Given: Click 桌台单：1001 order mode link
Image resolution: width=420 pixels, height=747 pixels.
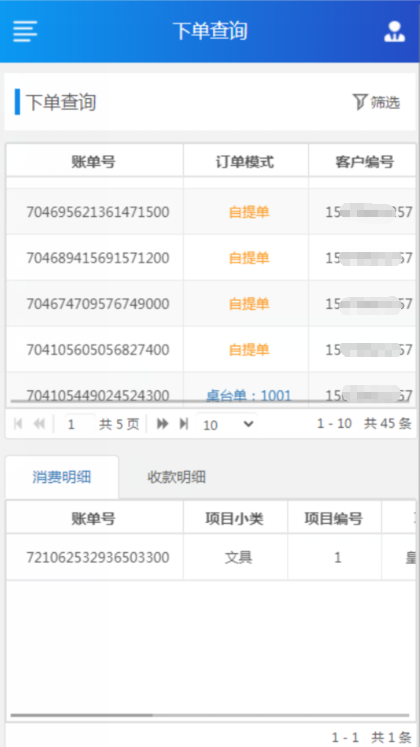Looking at the screenshot, I should click(249, 395).
